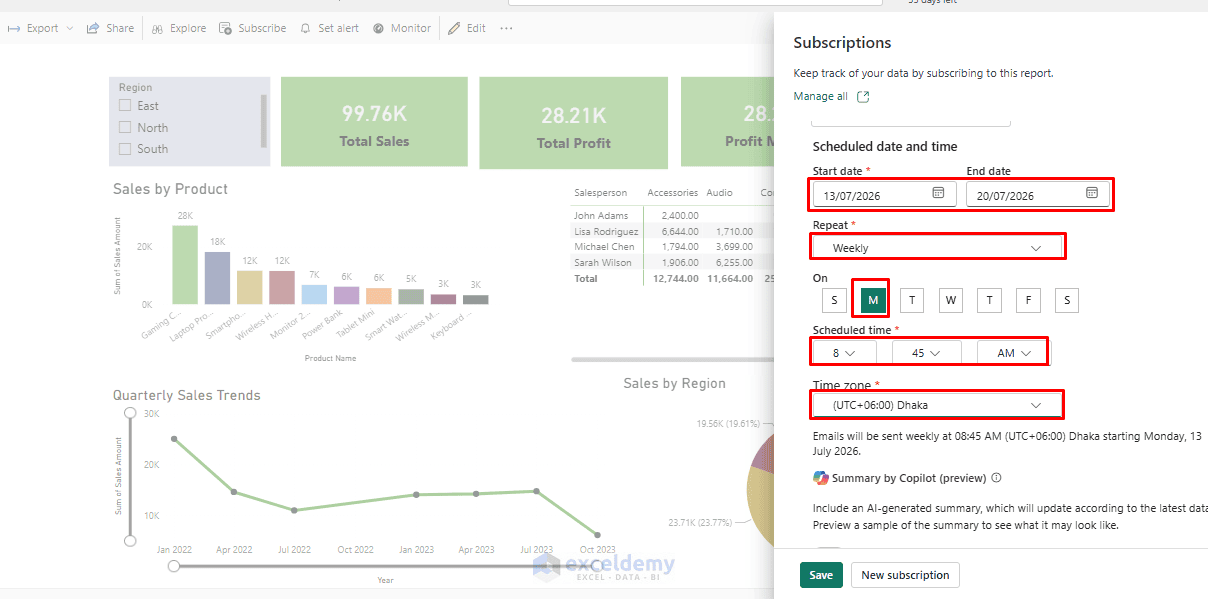Click the Share icon

(x=93, y=28)
